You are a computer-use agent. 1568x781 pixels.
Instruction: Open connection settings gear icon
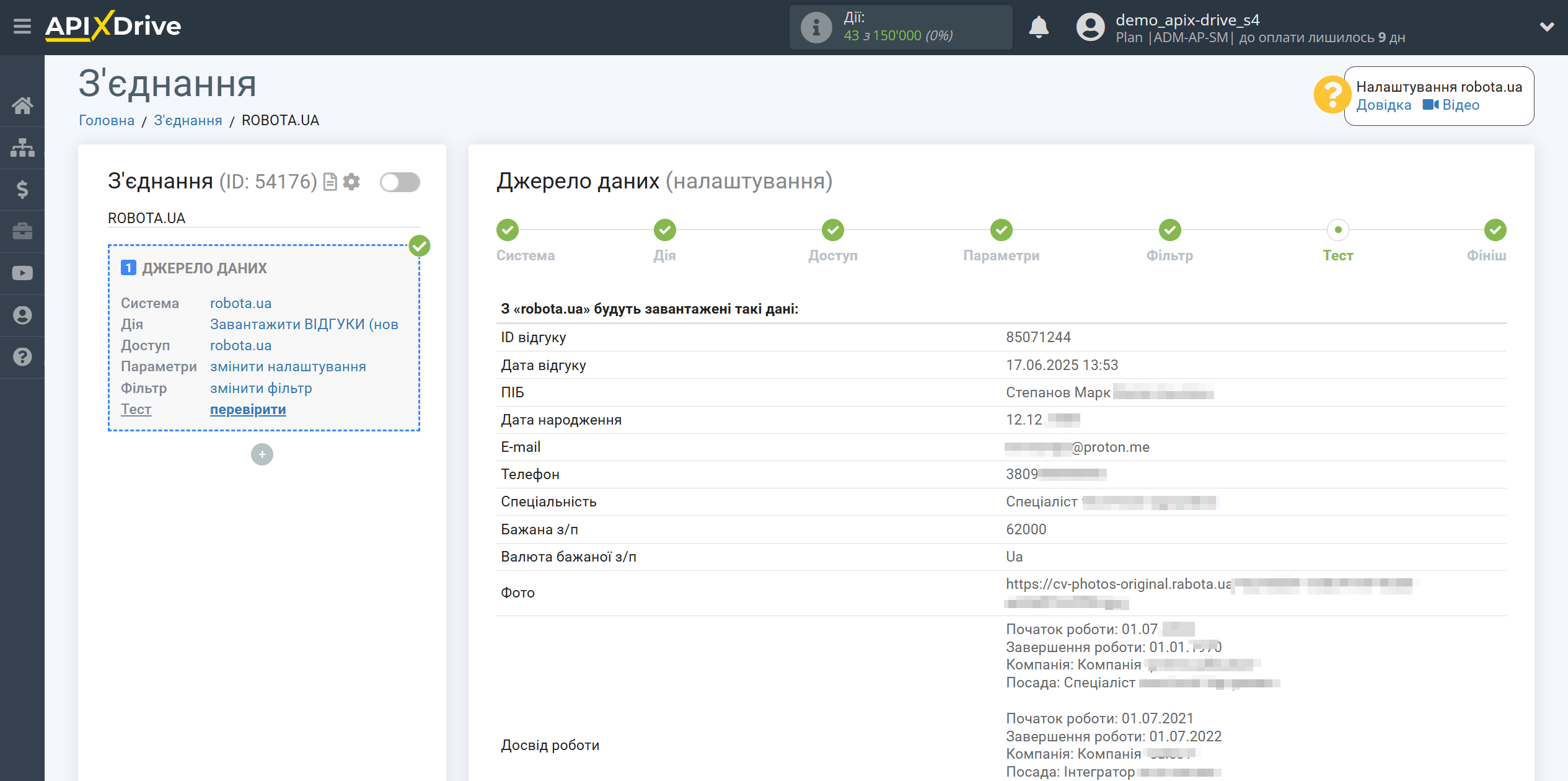click(351, 182)
